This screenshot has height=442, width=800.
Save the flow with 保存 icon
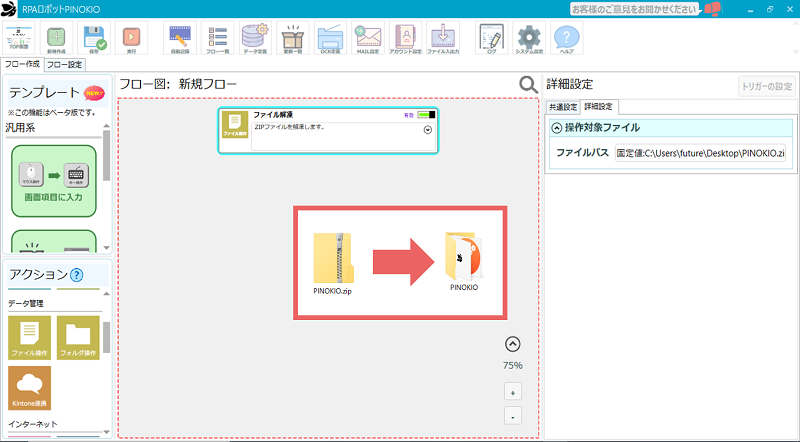(94, 38)
